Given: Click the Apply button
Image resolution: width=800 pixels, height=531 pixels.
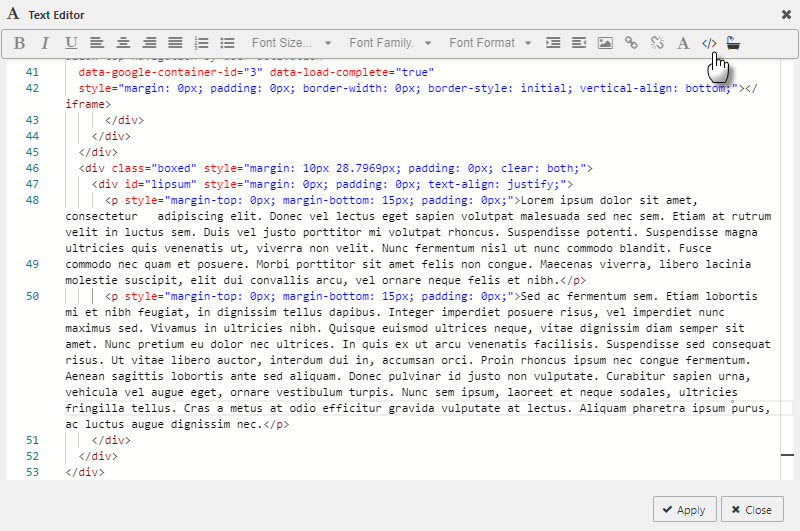Looking at the screenshot, I should pos(684,509).
